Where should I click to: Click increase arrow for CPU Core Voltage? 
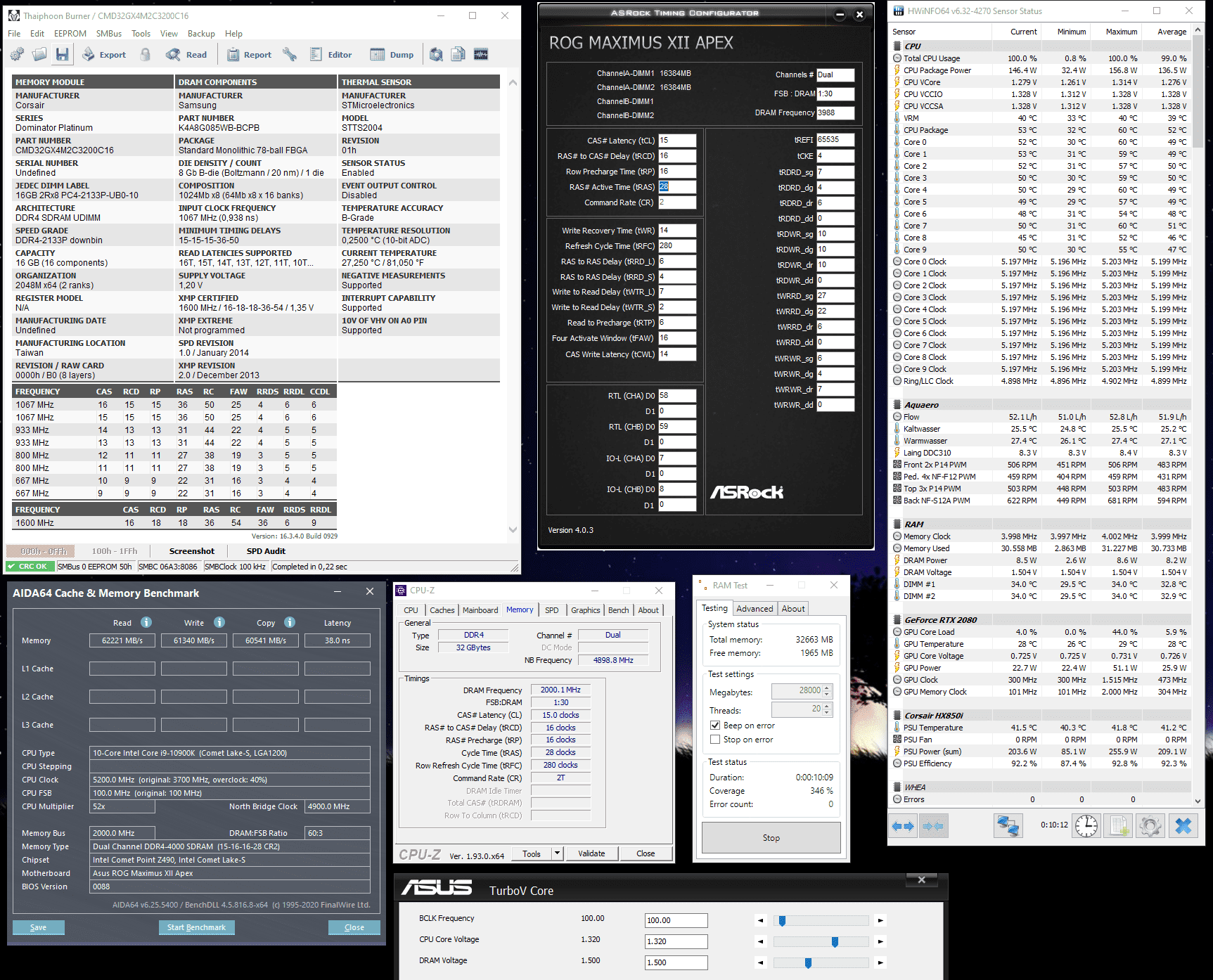[880, 941]
